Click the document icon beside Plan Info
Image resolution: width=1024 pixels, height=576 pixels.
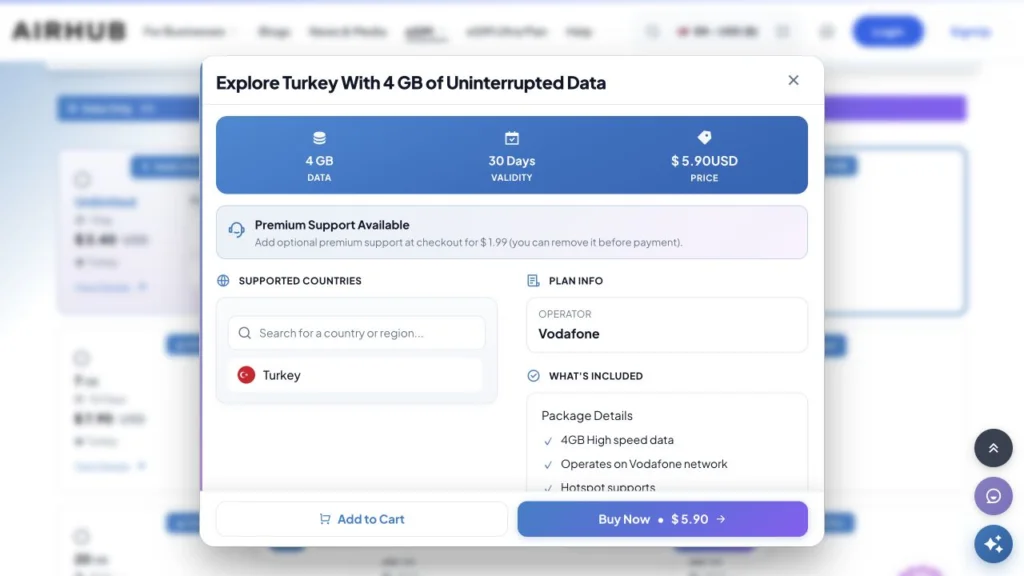[534, 281]
